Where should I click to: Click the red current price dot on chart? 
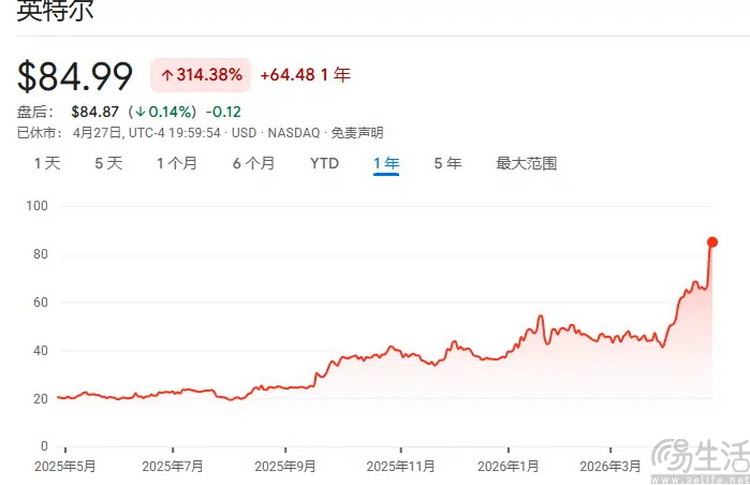point(712,242)
